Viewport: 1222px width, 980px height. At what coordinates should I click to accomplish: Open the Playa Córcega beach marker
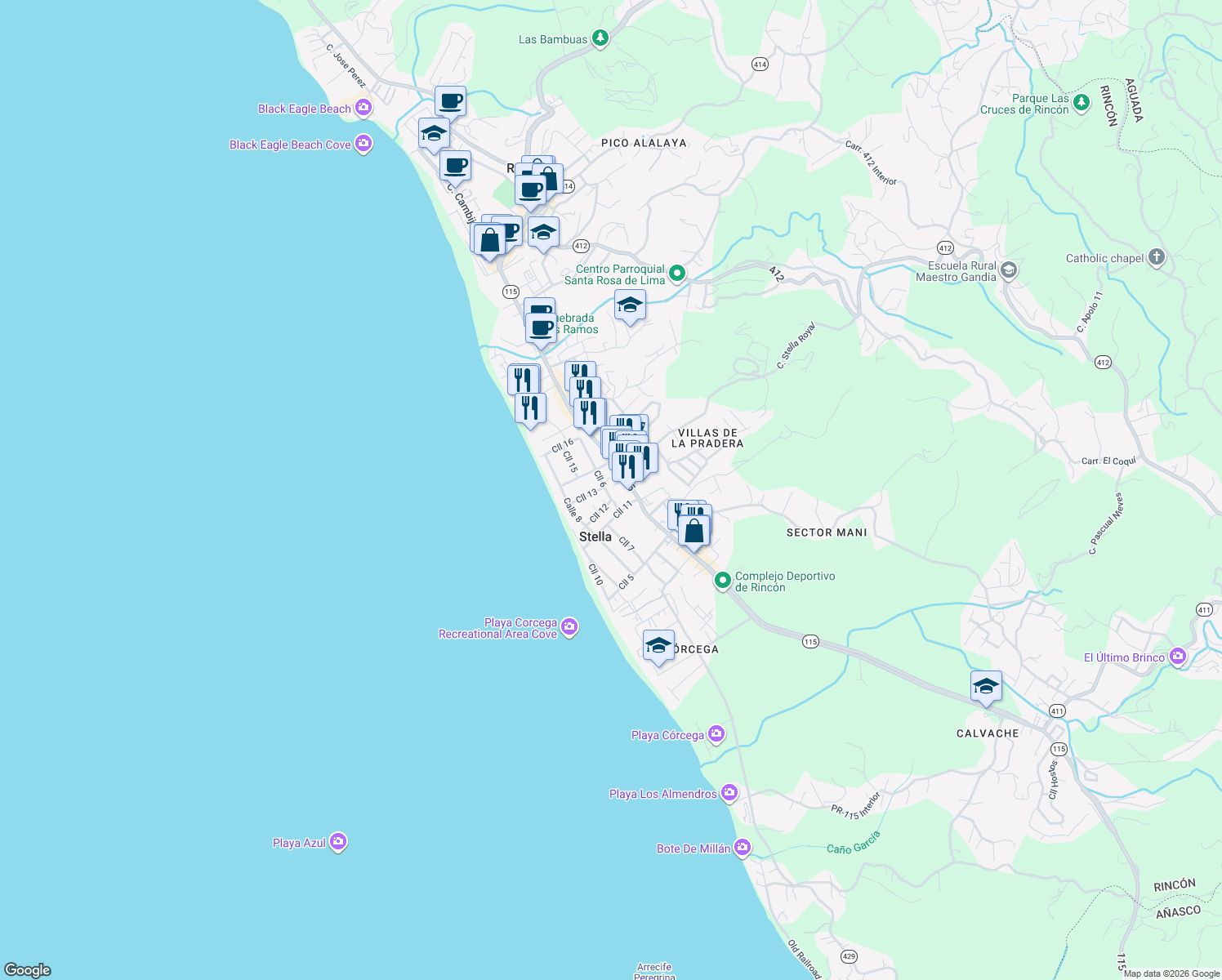tap(716, 733)
